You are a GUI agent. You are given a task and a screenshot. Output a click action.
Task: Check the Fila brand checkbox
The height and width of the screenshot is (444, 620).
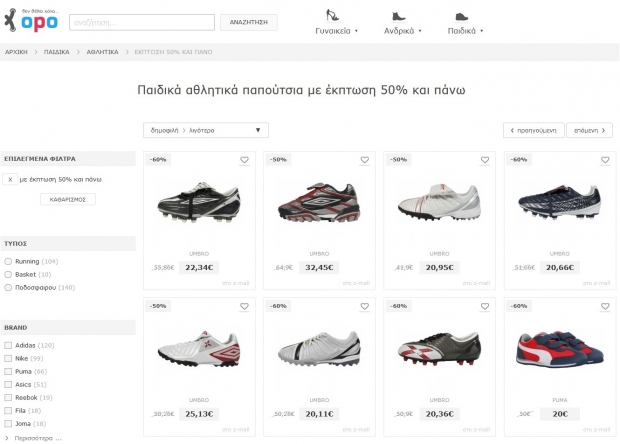[8, 410]
